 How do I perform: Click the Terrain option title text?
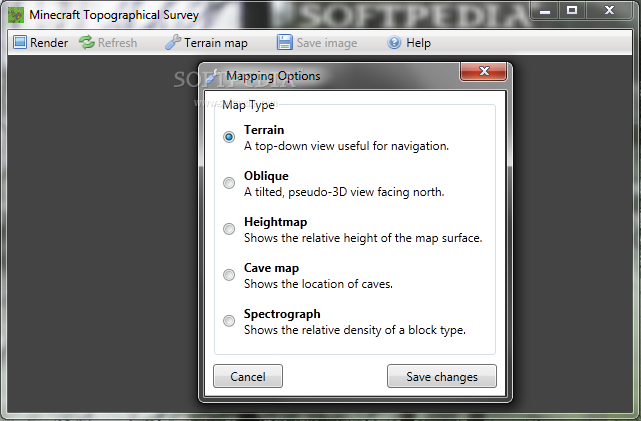(264, 130)
